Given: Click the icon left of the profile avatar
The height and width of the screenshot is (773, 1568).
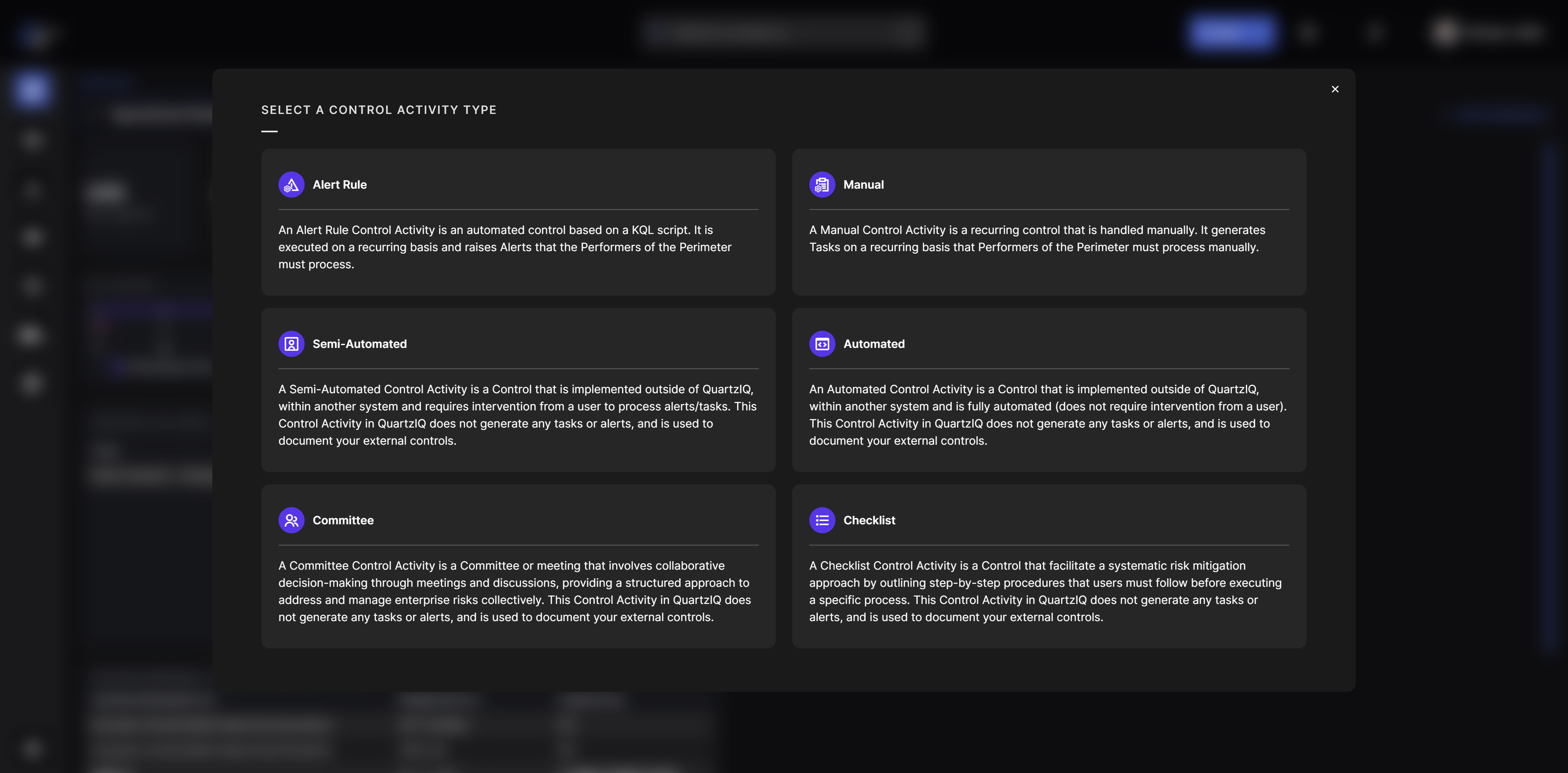Looking at the screenshot, I should pos(1374,32).
